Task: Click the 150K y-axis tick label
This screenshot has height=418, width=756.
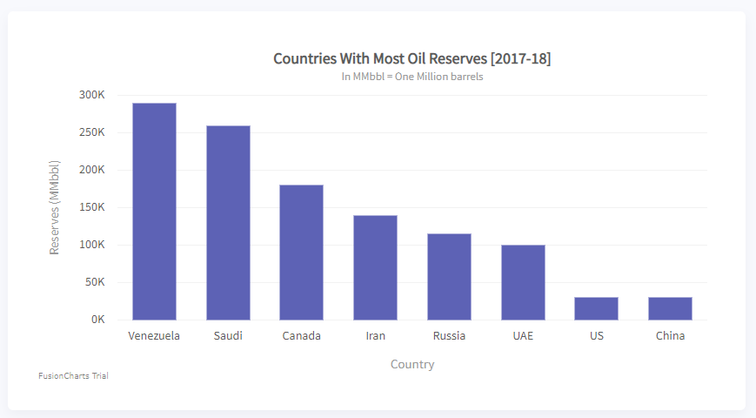Action: click(x=92, y=207)
